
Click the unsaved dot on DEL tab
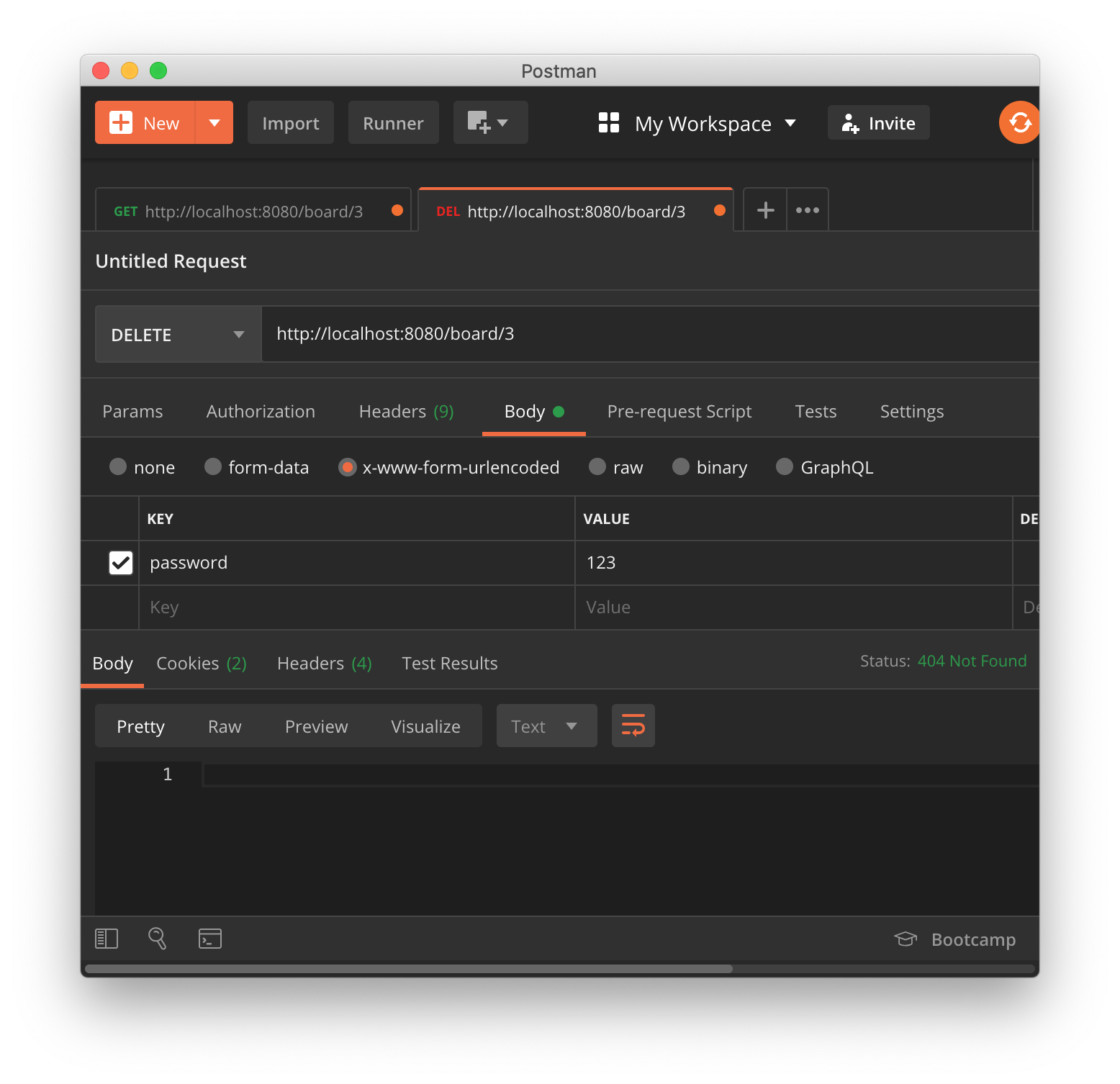click(x=720, y=210)
